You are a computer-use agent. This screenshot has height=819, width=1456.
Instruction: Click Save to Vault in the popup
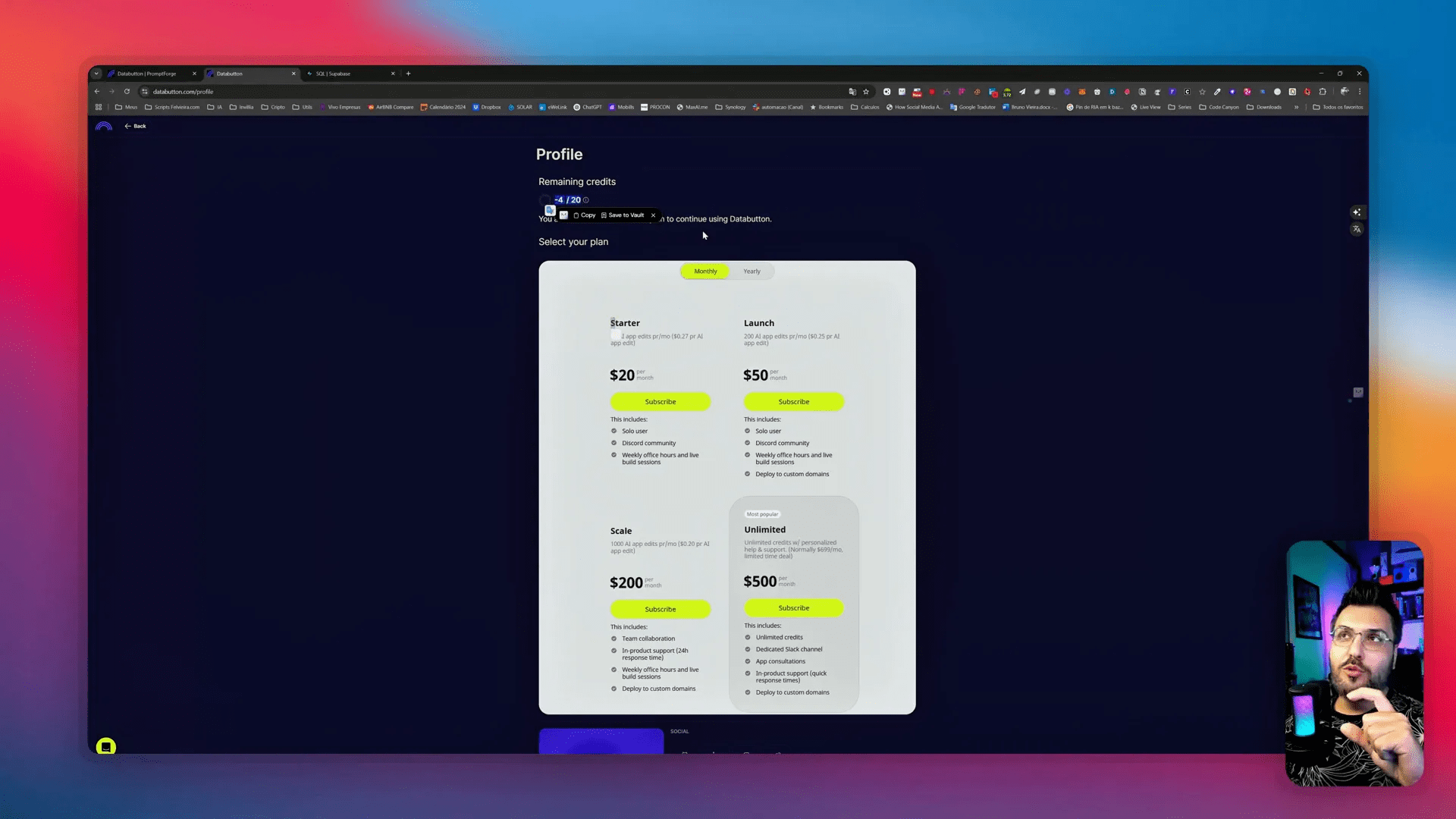[623, 215]
